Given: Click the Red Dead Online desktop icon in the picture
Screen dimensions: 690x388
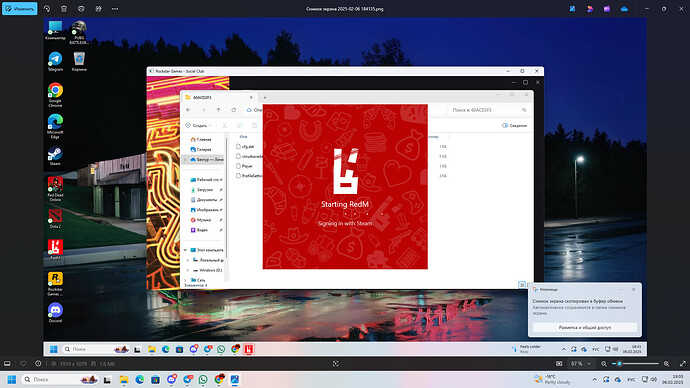Looking at the screenshot, I should 55,188.
